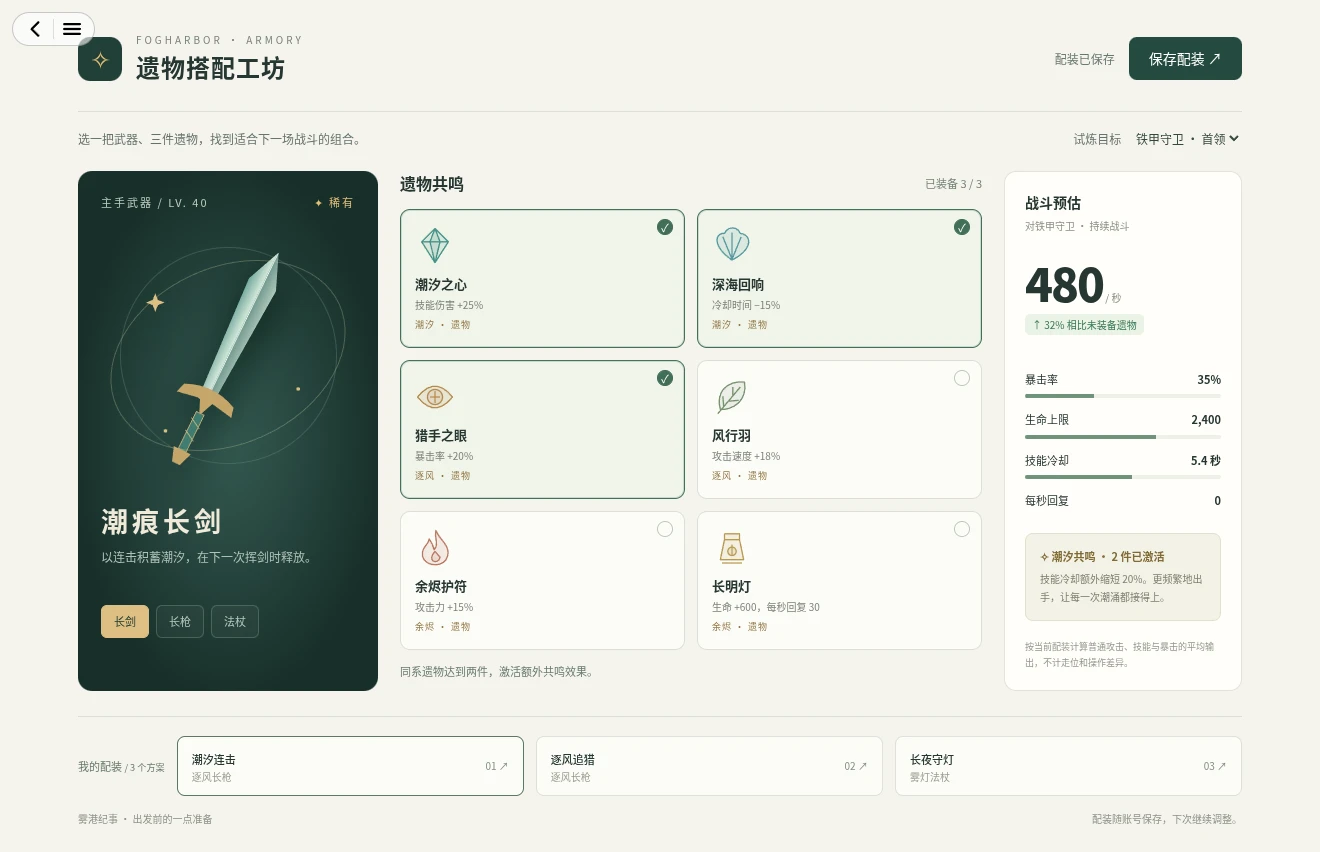Click the 遗物搭配工坊 page title
Screen dimensions: 1320x852
point(211,68)
